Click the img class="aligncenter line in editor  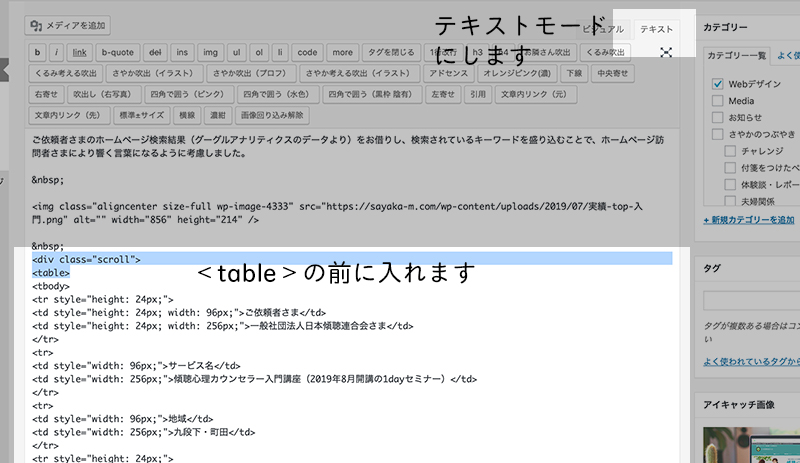click(337, 213)
